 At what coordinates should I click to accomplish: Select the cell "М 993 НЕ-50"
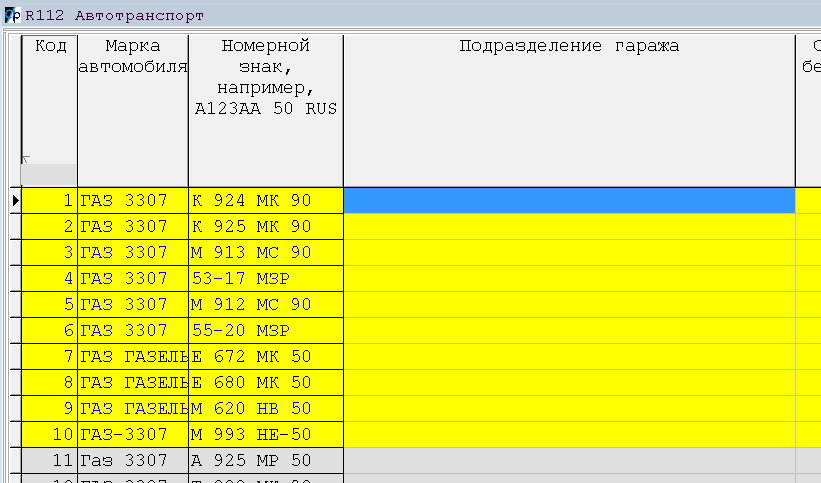tap(265, 434)
